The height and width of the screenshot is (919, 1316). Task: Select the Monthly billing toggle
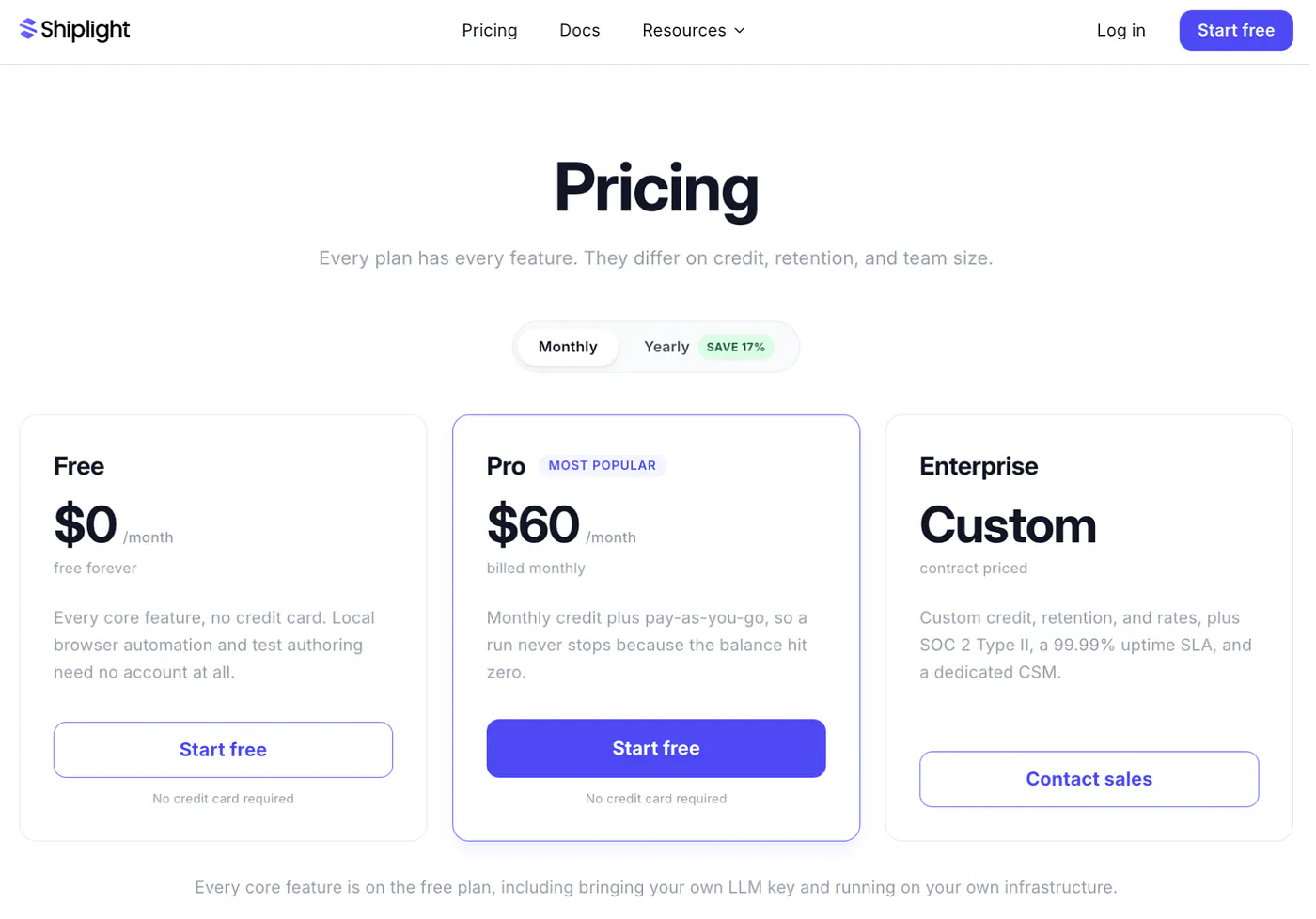coord(568,347)
